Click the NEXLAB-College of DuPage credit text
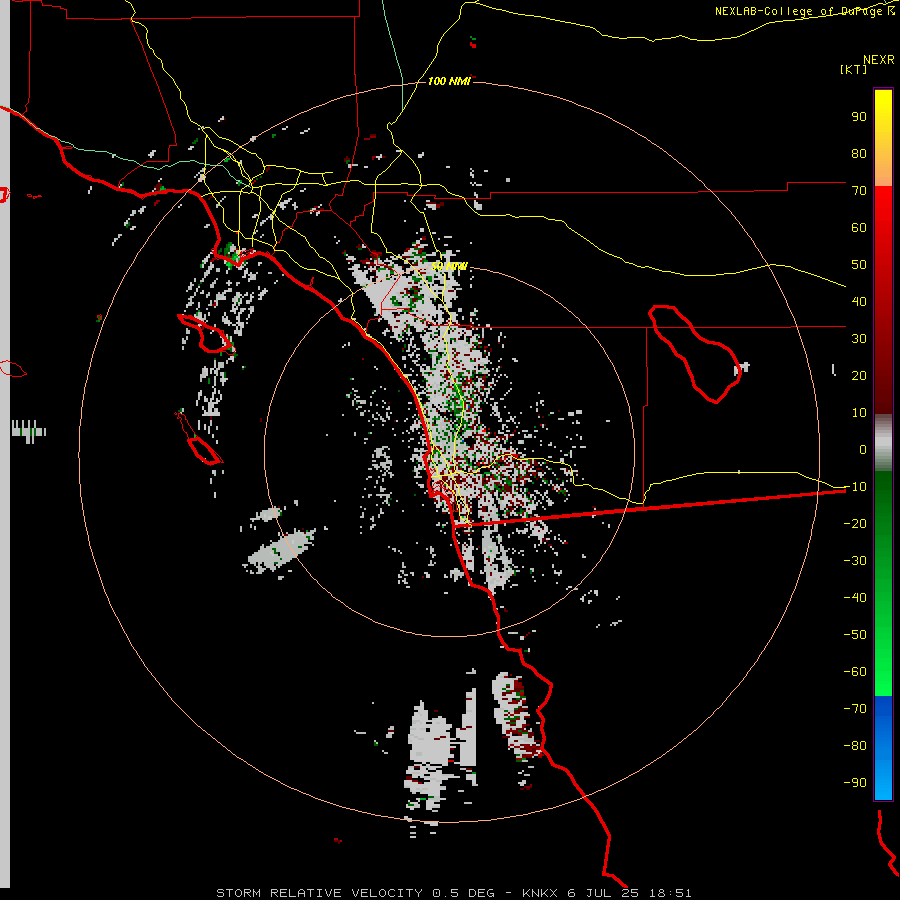This screenshot has width=900, height=900. click(804, 11)
